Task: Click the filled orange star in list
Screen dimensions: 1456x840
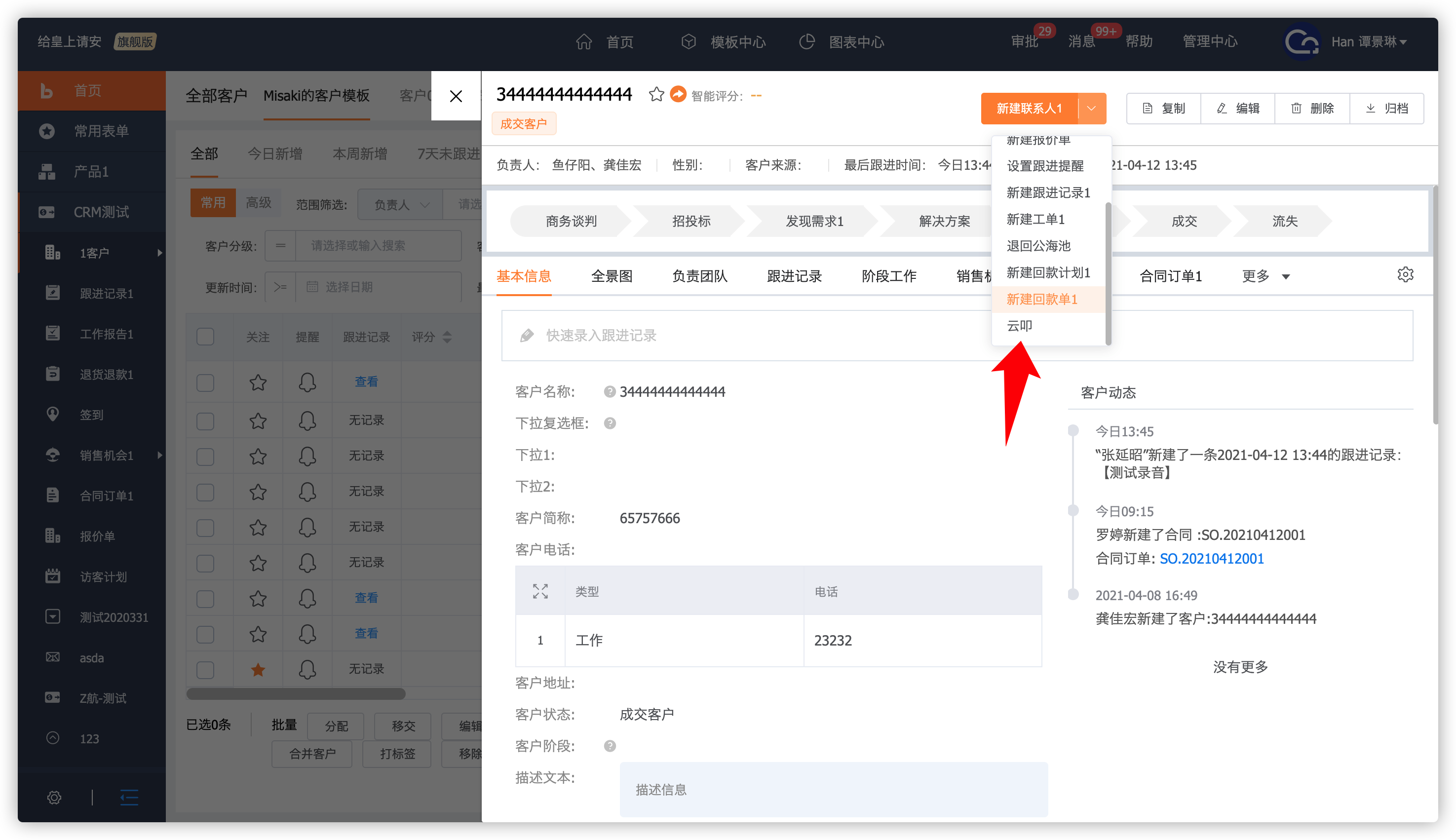Action: pyautogui.click(x=258, y=669)
